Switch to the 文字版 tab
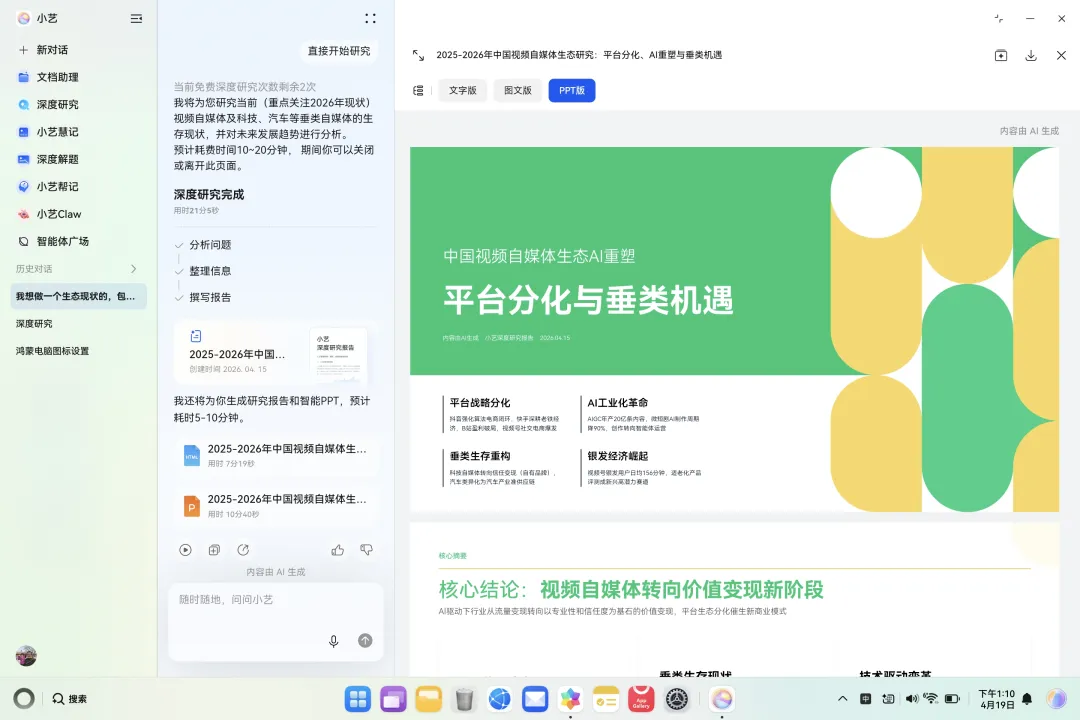Screen dimensions: 1080x720 click(463, 91)
